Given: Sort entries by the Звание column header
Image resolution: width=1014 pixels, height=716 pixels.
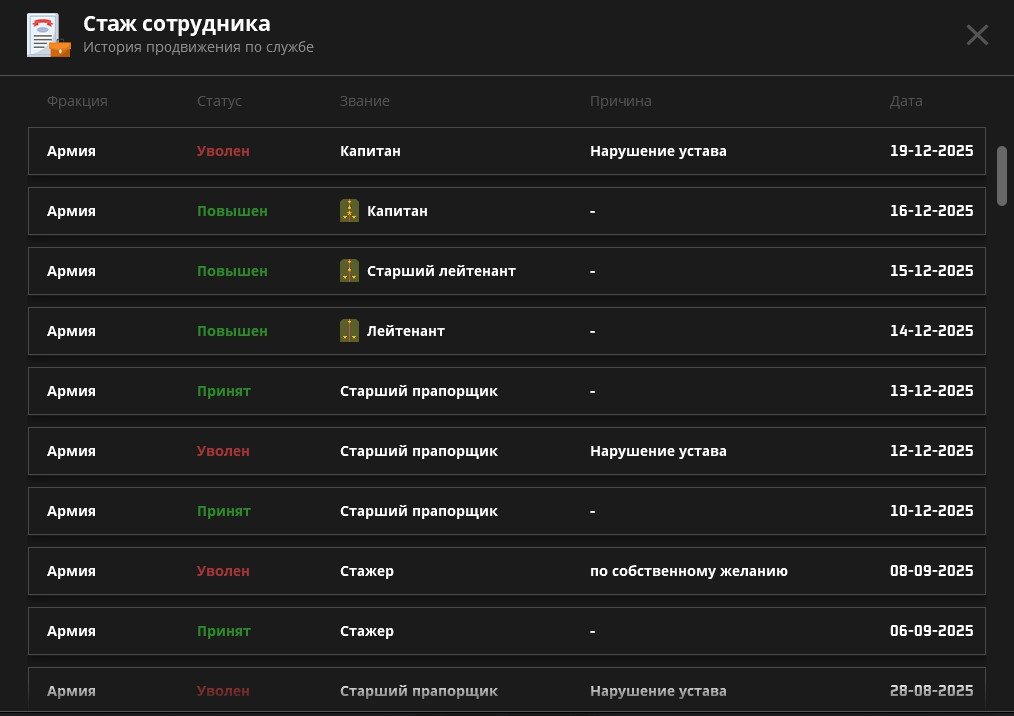Looking at the screenshot, I should (364, 101).
